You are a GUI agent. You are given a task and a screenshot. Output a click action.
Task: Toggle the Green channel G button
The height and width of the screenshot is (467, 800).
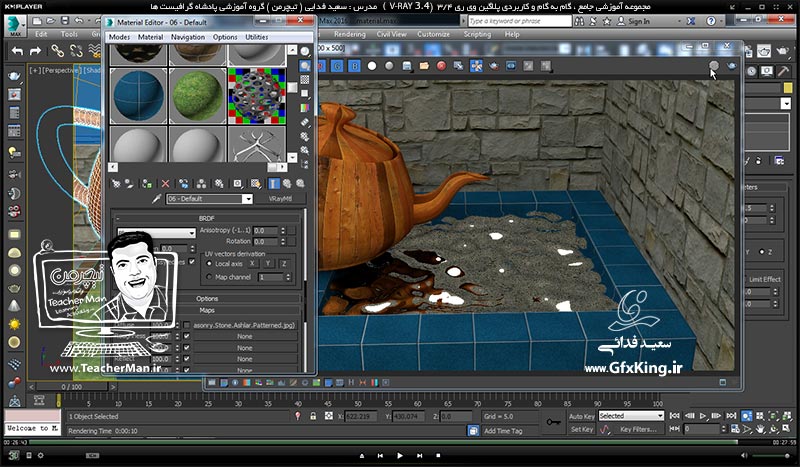[337, 66]
